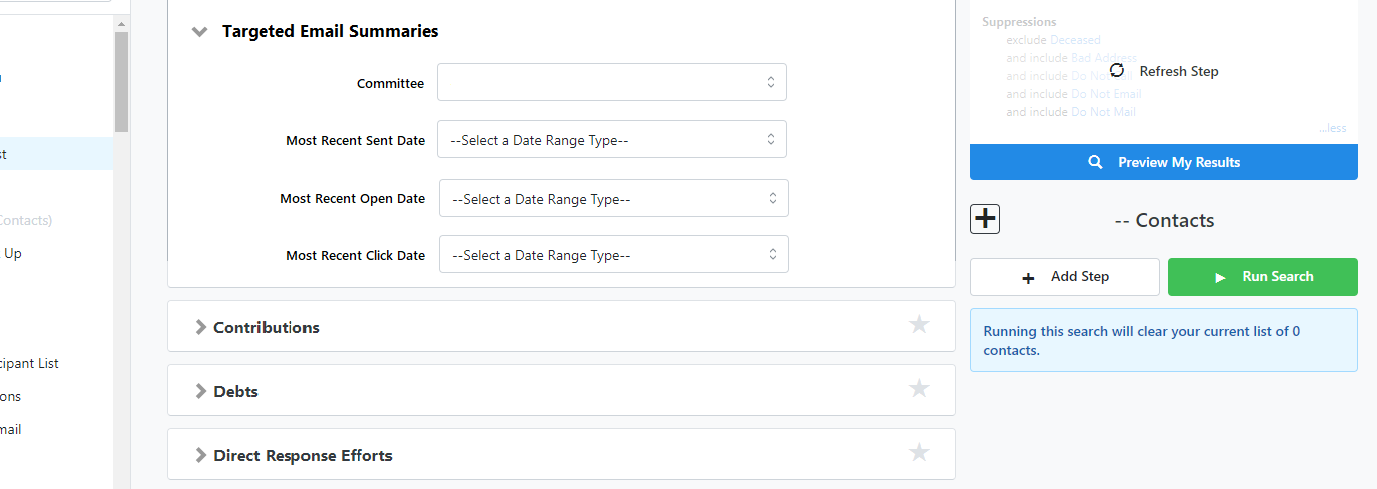Viewport: 1377px width, 489px height.
Task: Click the Refresh Step icon
Action: [1117, 70]
